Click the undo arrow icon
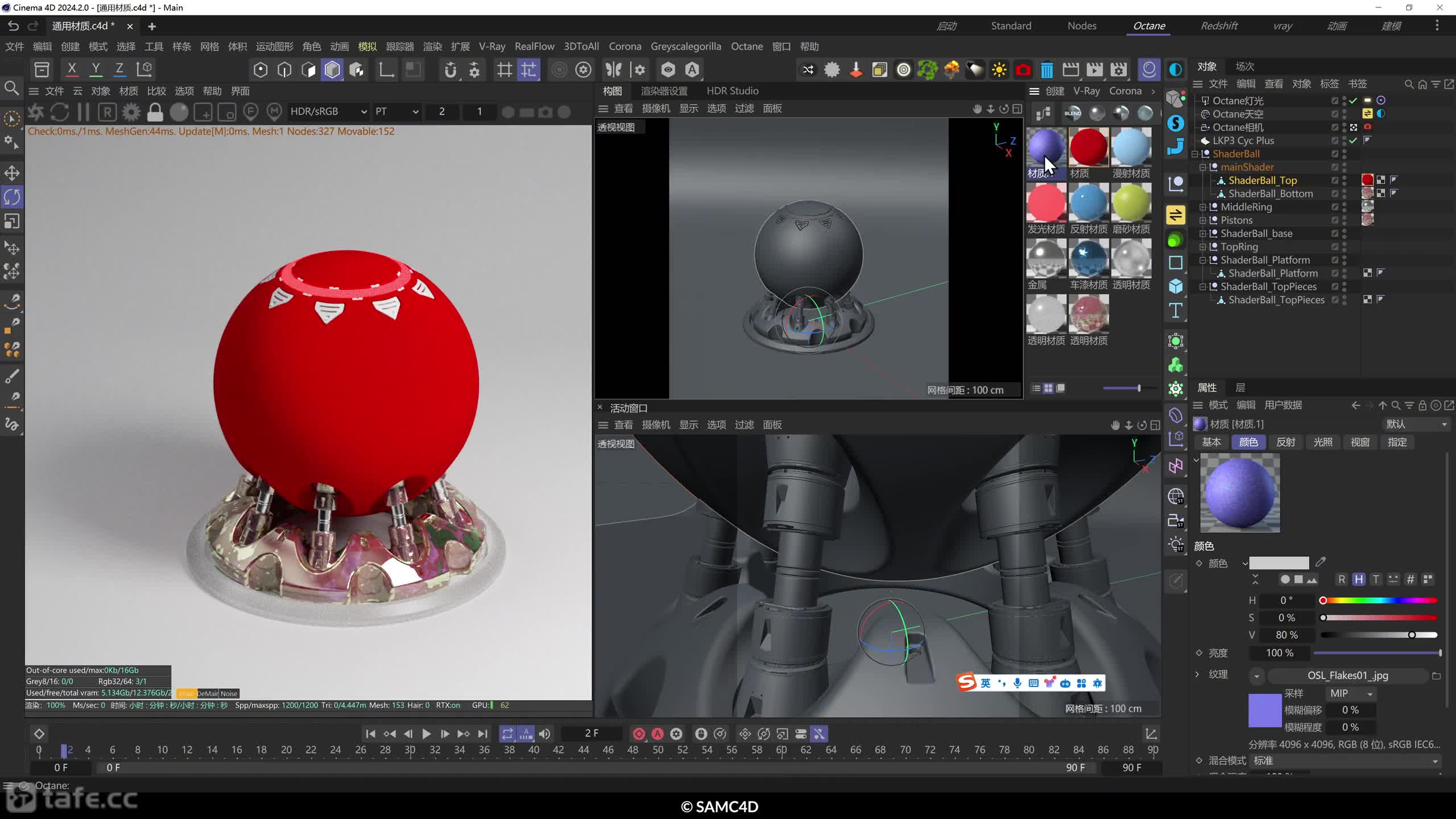1456x819 pixels. tap(13, 26)
